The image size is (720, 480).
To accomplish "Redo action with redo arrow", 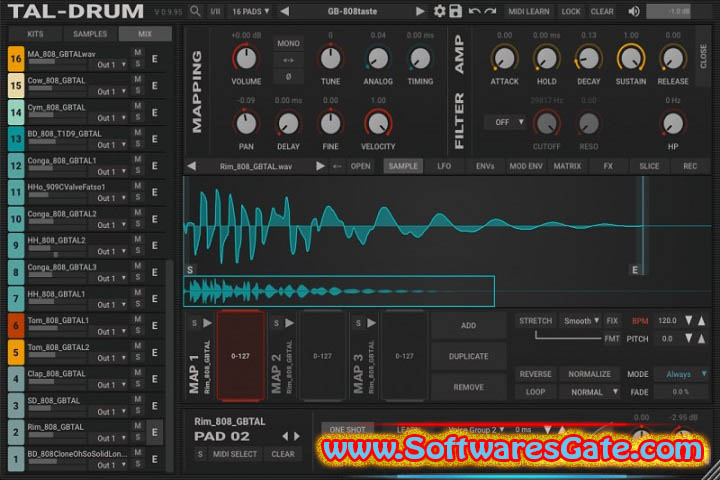I will pyautogui.click(x=490, y=11).
